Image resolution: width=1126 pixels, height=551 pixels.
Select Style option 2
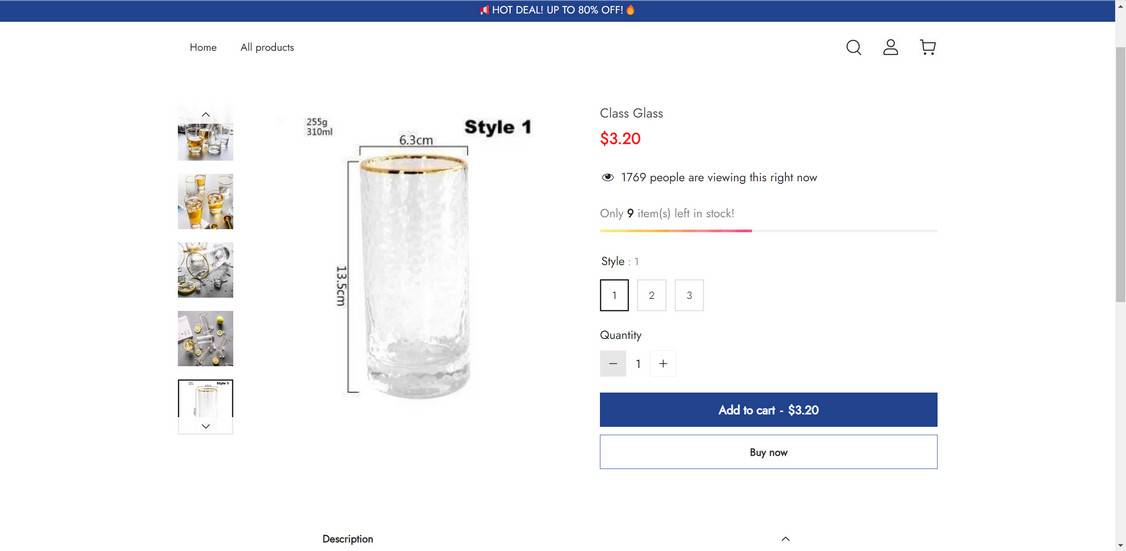click(x=651, y=295)
